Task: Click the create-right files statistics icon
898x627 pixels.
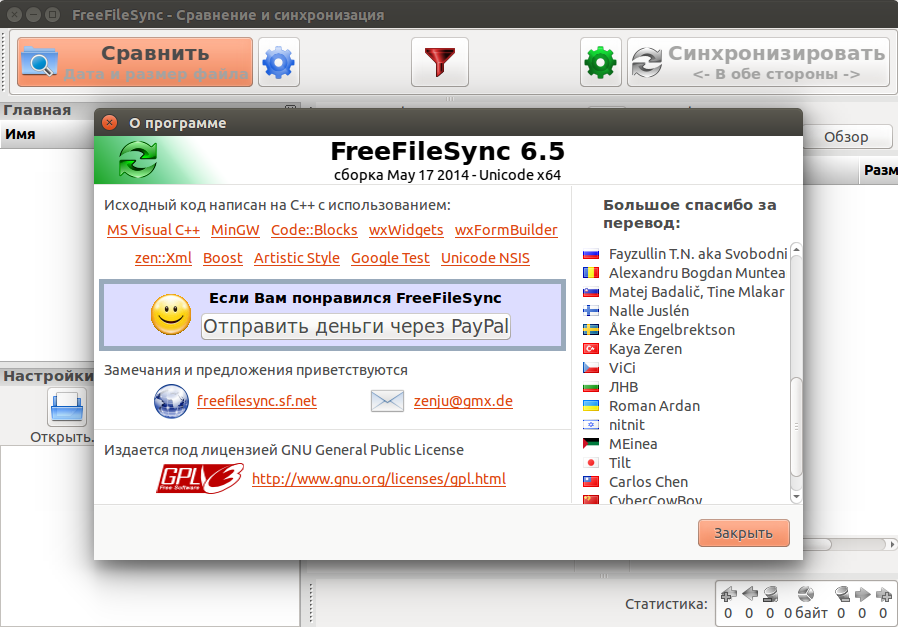Action: click(883, 594)
